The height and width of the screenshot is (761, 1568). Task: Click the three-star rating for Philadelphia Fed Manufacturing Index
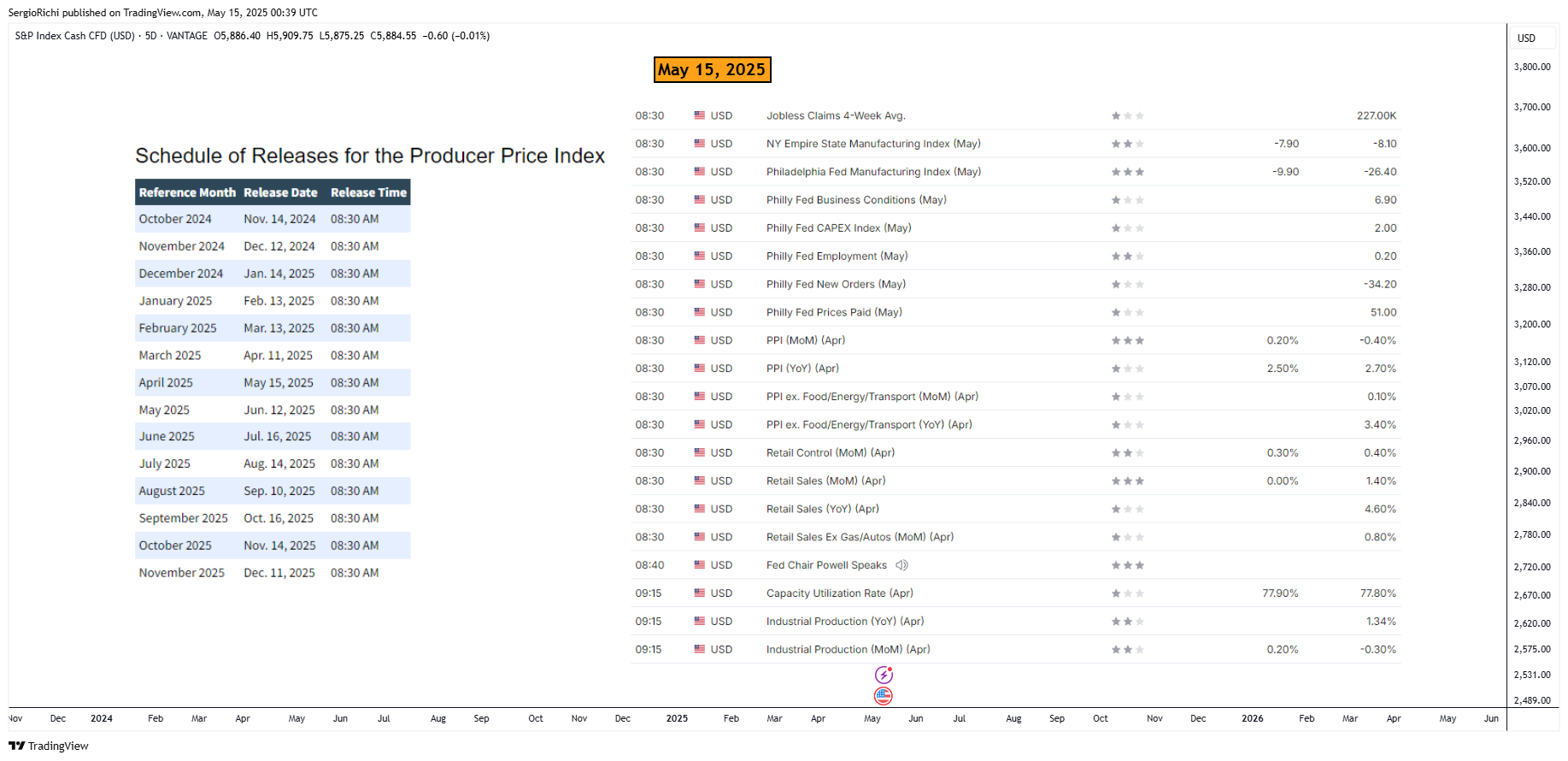(1127, 172)
